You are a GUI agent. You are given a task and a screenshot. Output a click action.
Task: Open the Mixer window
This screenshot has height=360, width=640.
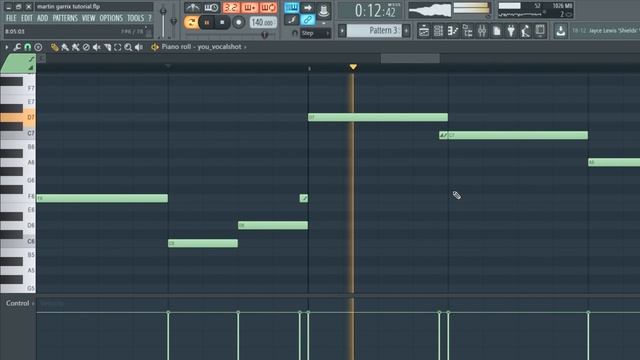point(482,31)
